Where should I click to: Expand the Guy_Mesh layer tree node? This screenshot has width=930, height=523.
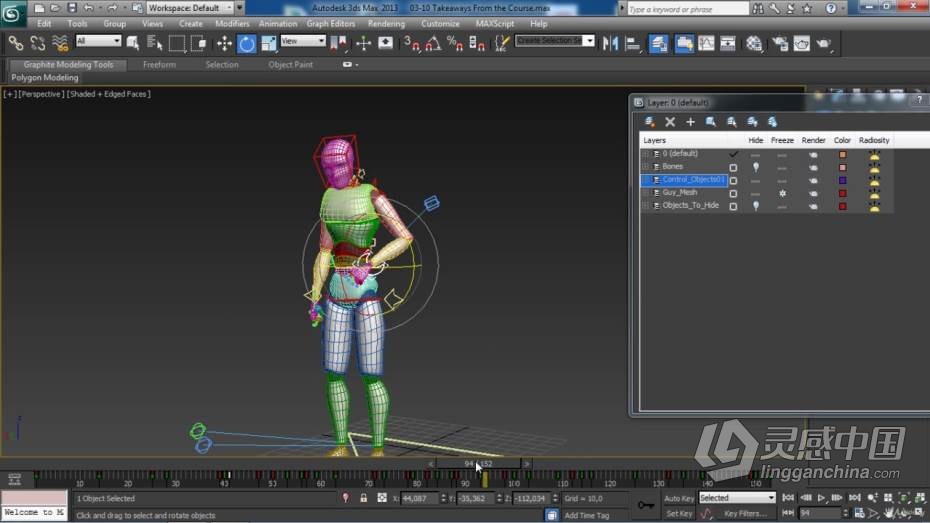pyautogui.click(x=645, y=193)
